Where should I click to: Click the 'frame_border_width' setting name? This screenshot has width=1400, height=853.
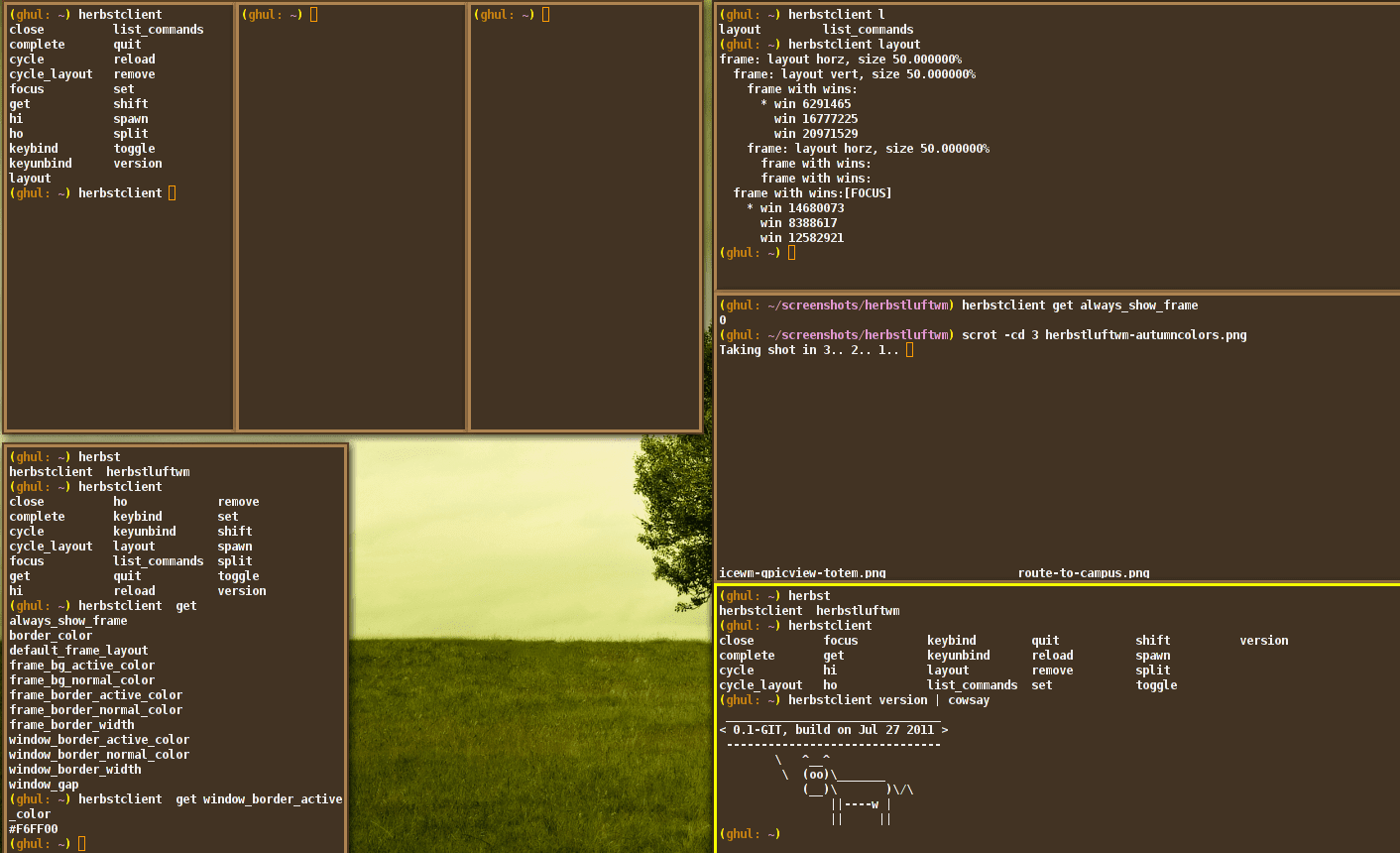coord(71,725)
